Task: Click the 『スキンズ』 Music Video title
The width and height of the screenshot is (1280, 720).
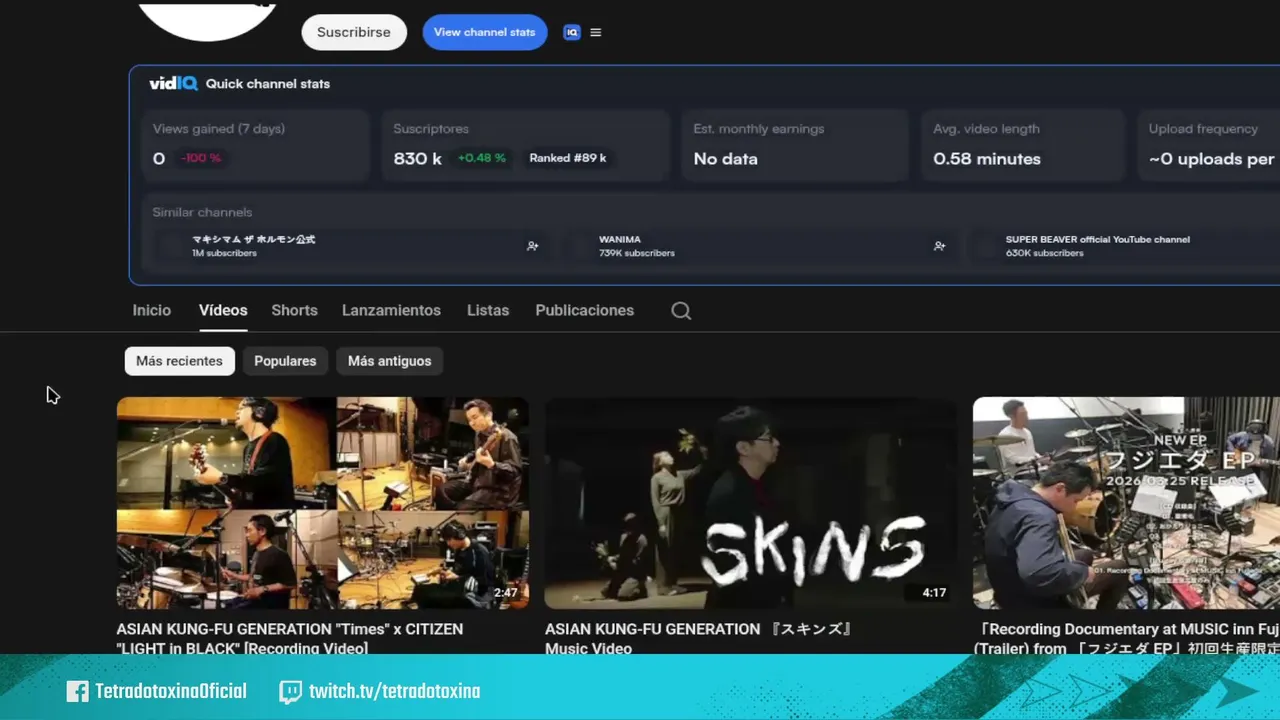Action: click(698, 639)
